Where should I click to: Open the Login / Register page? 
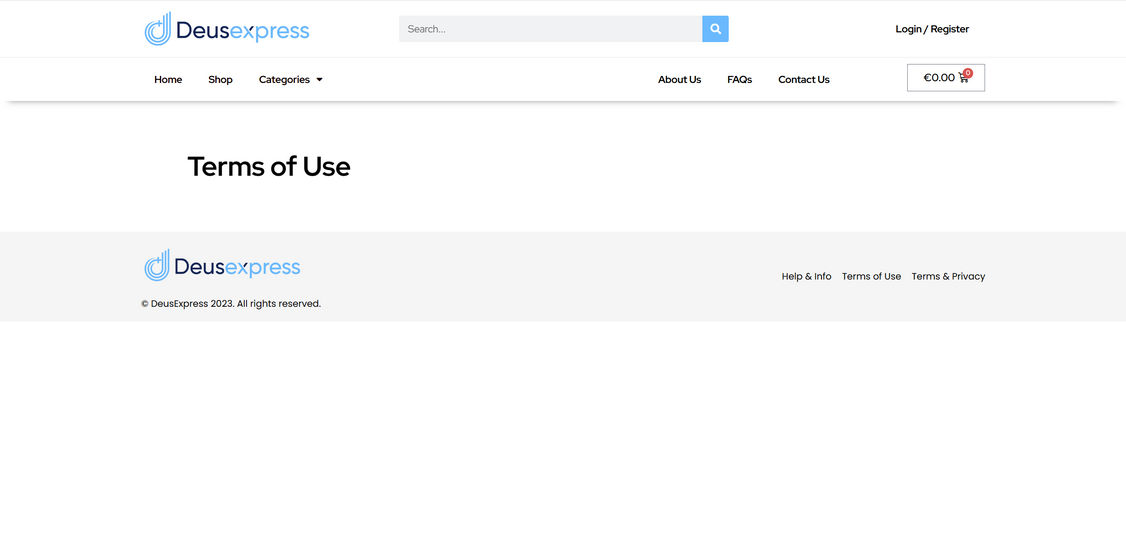[932, 29]
